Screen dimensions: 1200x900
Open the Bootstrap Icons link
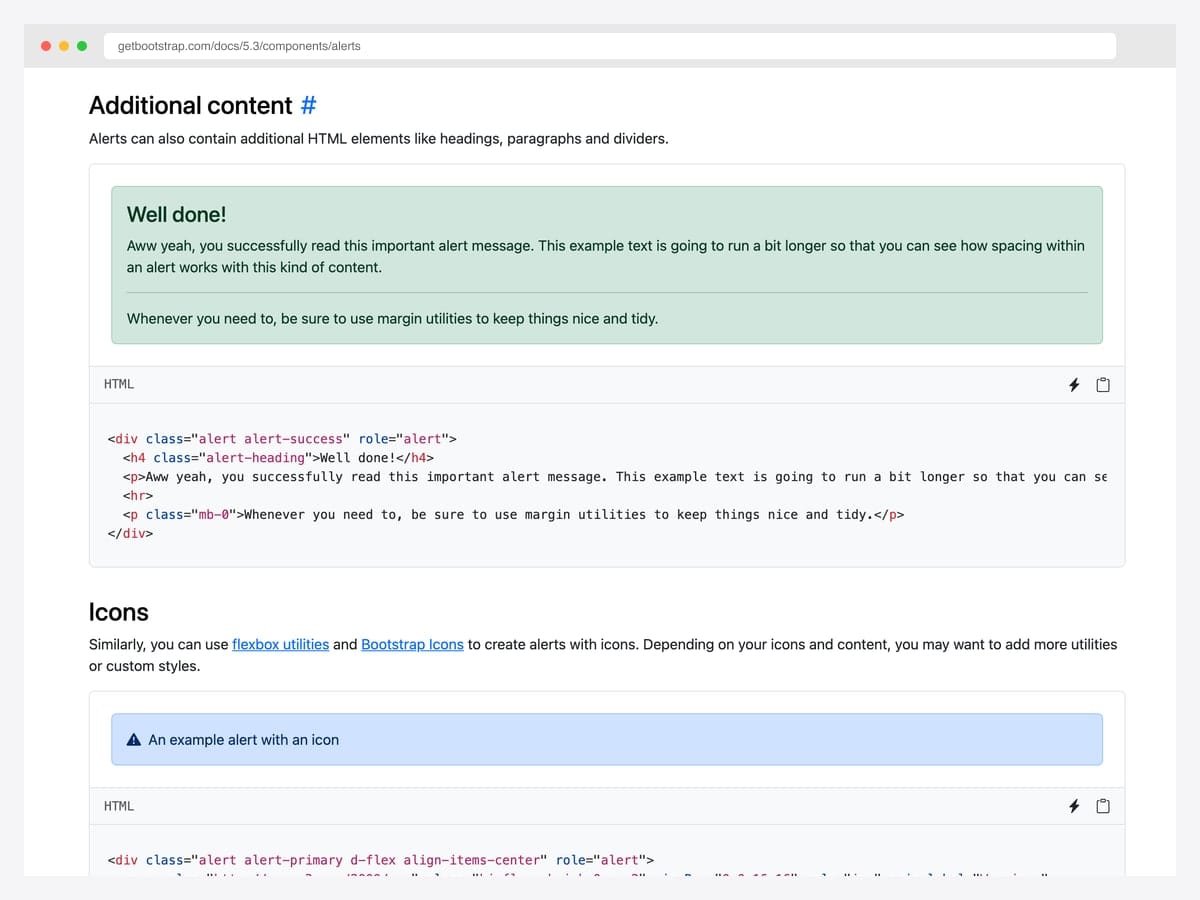412,644
